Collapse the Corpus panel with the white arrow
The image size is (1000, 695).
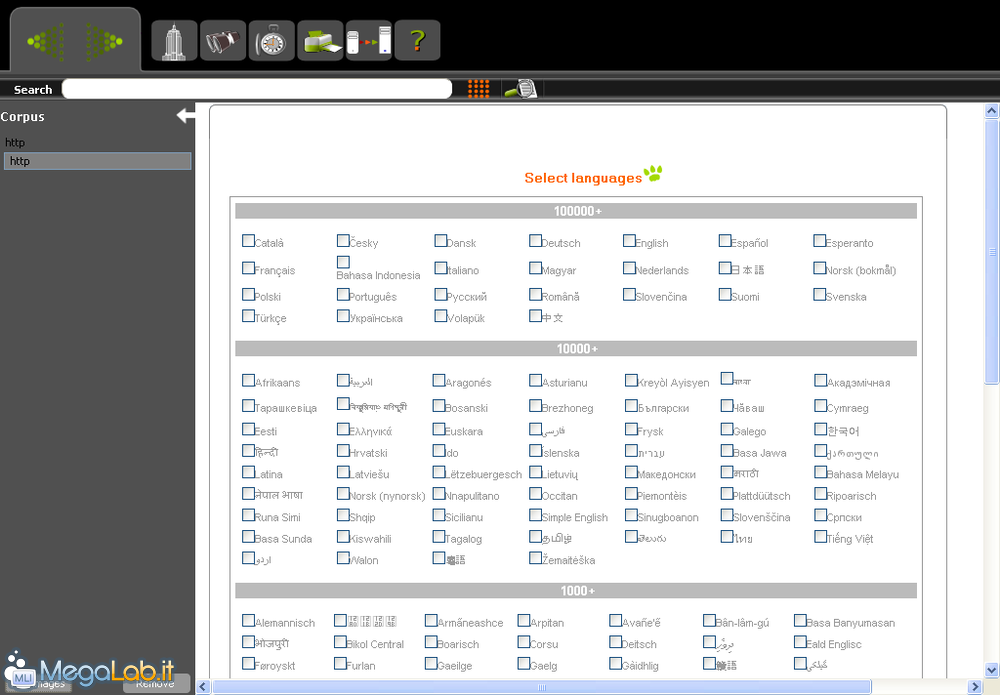pyautogui.click(x=186, y=116)
